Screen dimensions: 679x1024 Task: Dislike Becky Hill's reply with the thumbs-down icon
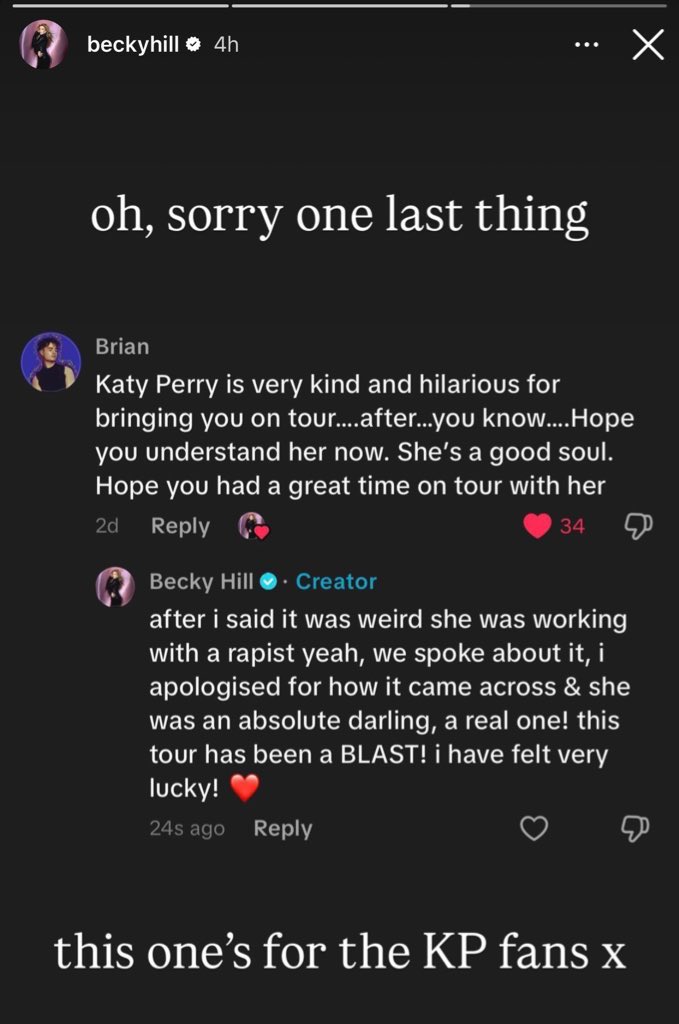click(637, 828)
